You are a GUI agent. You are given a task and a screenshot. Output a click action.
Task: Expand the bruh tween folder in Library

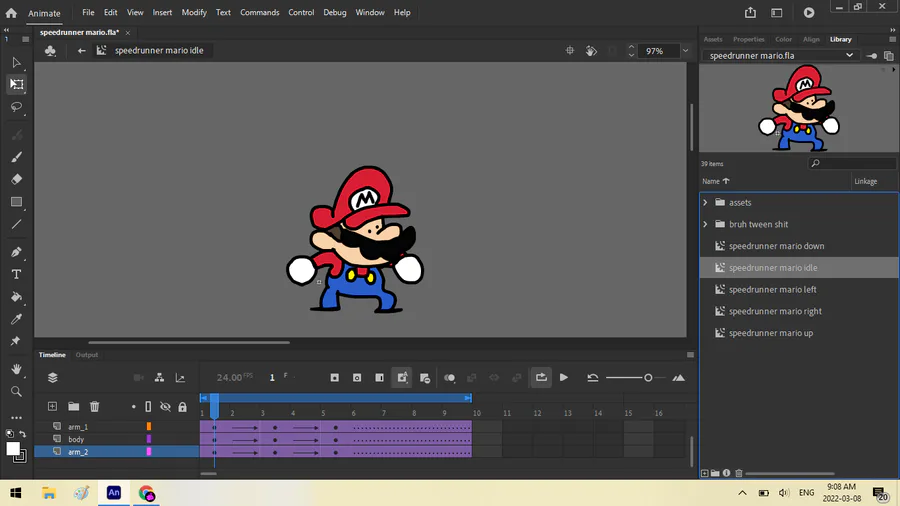[705, 224]
